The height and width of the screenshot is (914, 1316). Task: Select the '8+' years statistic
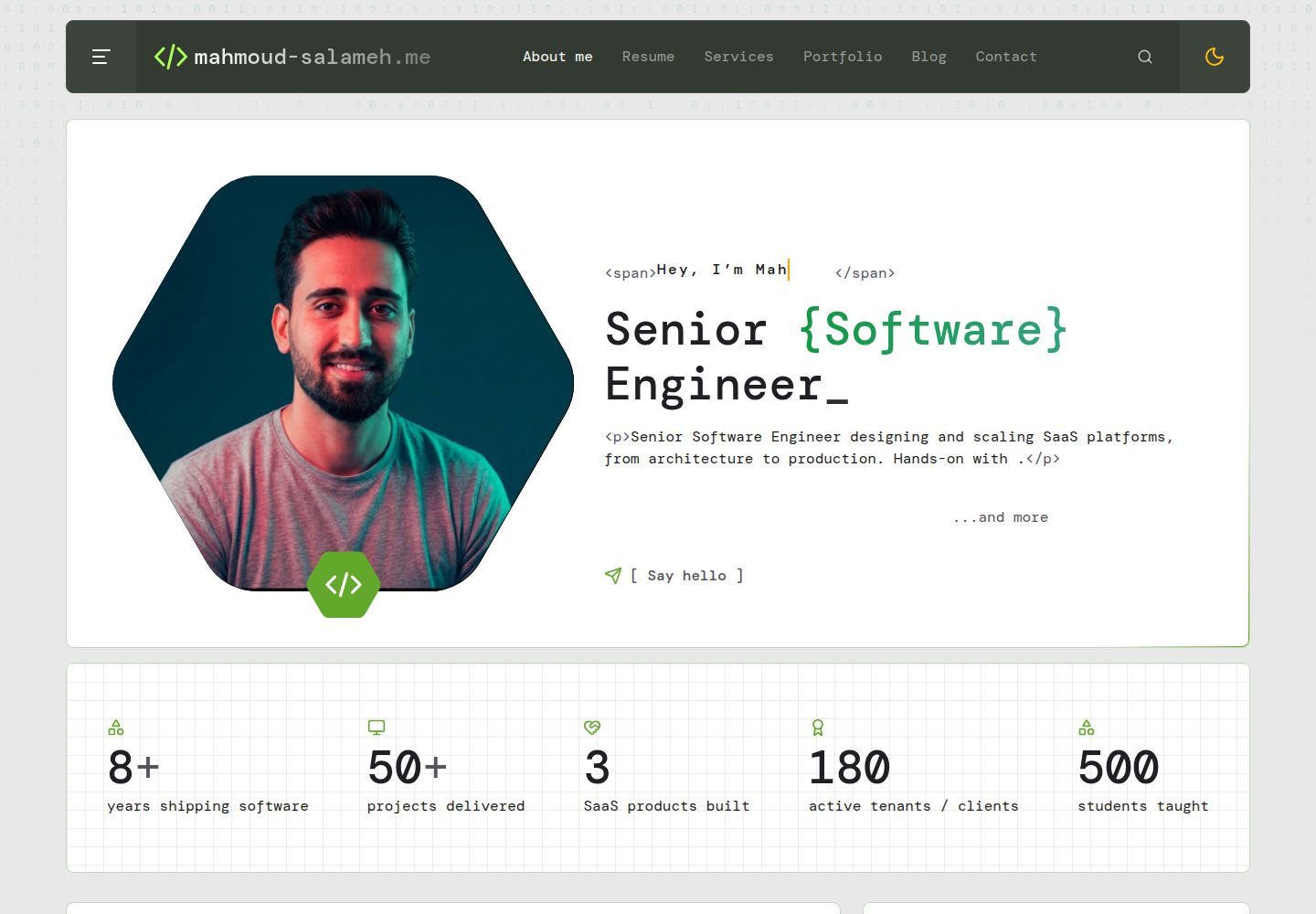point(133,767)
